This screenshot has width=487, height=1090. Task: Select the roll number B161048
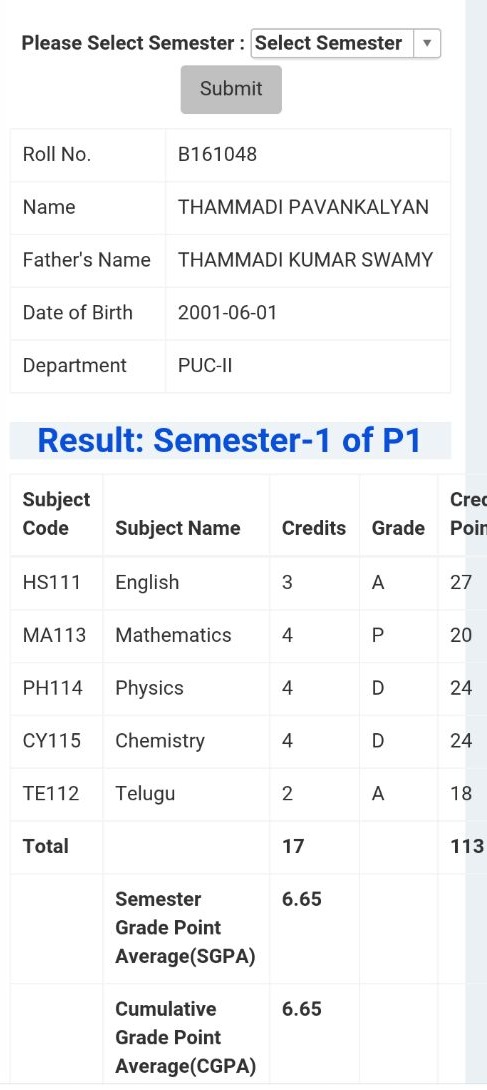217,154
